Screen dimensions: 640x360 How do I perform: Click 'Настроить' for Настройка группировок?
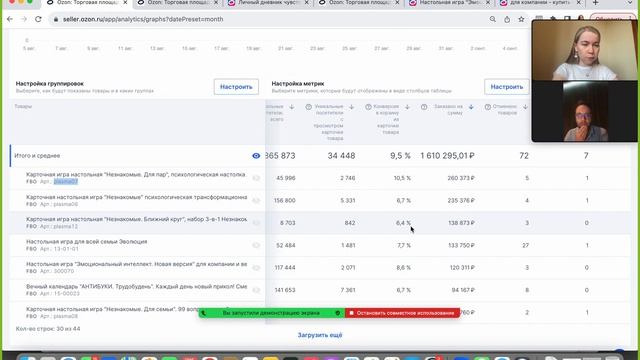click(x=236, y=87)
